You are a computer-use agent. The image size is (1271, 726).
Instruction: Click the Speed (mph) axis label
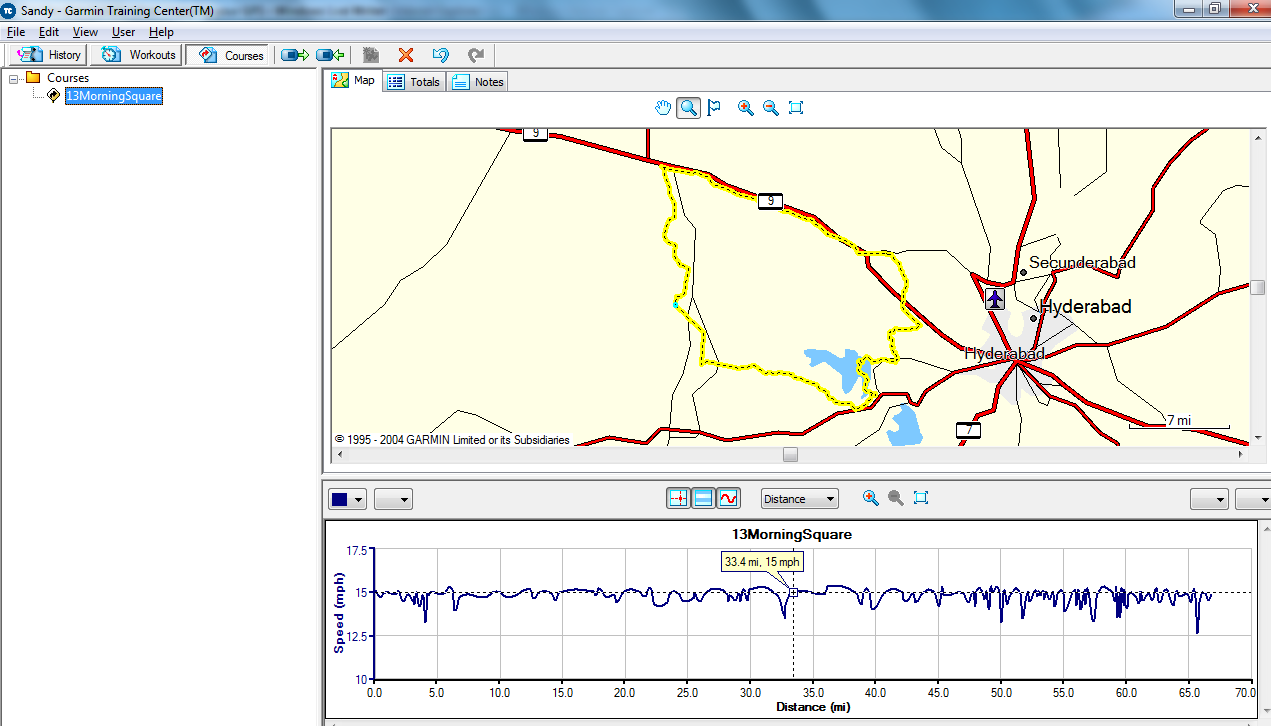point(339,614)
